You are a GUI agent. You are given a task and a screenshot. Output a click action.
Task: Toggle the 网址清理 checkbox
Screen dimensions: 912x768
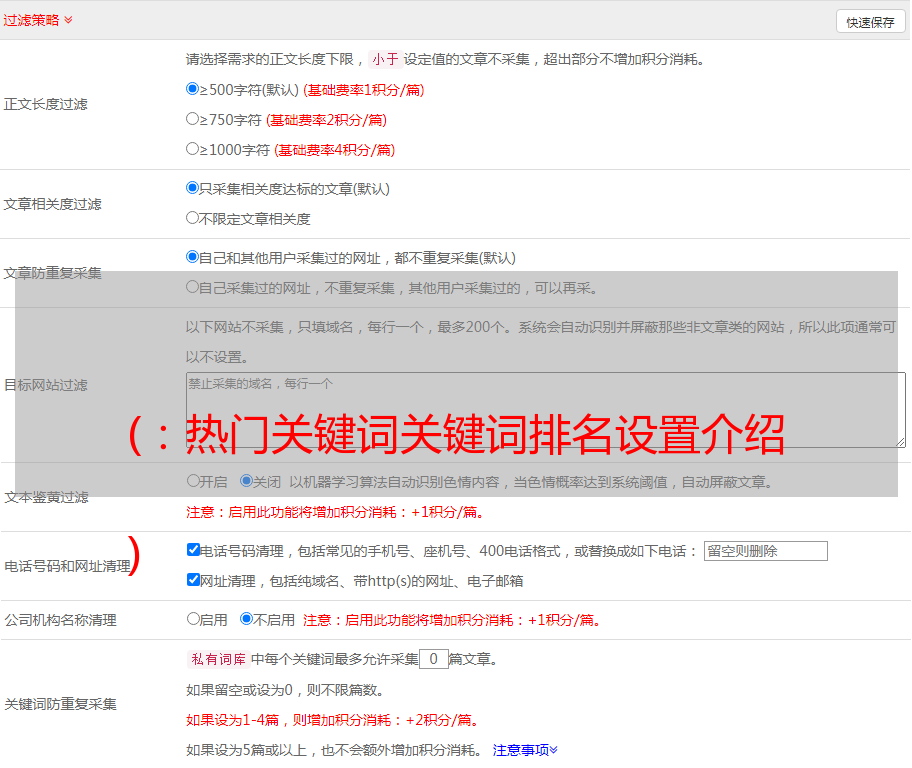point(193,580)
